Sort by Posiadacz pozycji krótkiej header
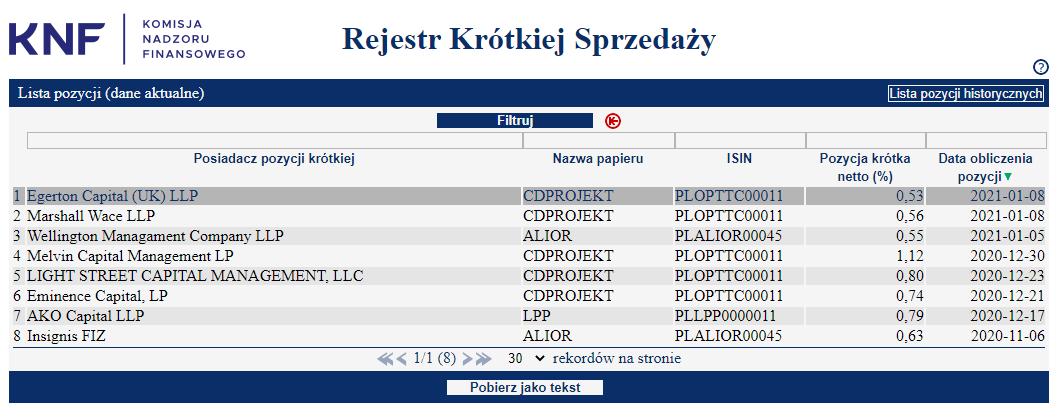Image resolution: width=1057 pixels, height=410 pixels. pyautogui.click(x=274, y=159)
